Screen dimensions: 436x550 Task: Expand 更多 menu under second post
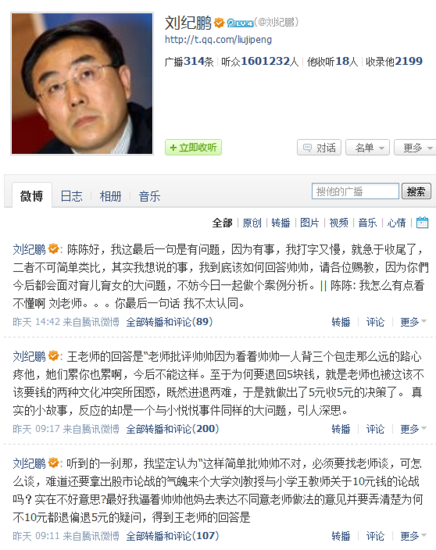pos(413,429)
